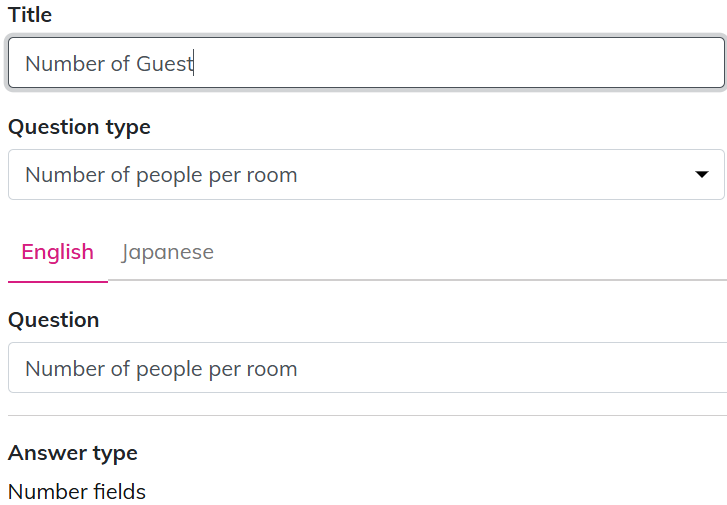Viewport: 727px width, 505px height.
Task: Click the word 'room' in the Question field
Action: click(x=271, y=369)
